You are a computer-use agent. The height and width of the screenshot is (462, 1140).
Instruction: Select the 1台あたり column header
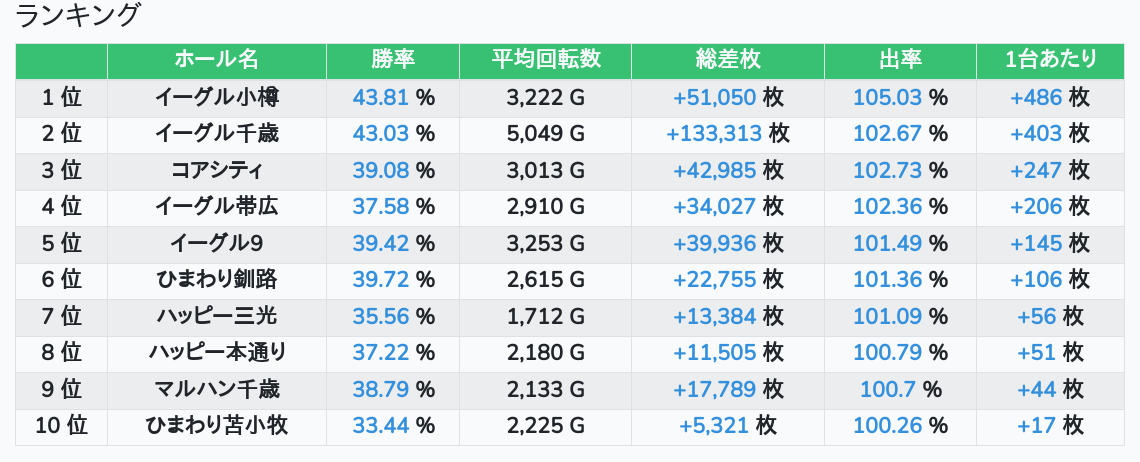point(1050,60)
